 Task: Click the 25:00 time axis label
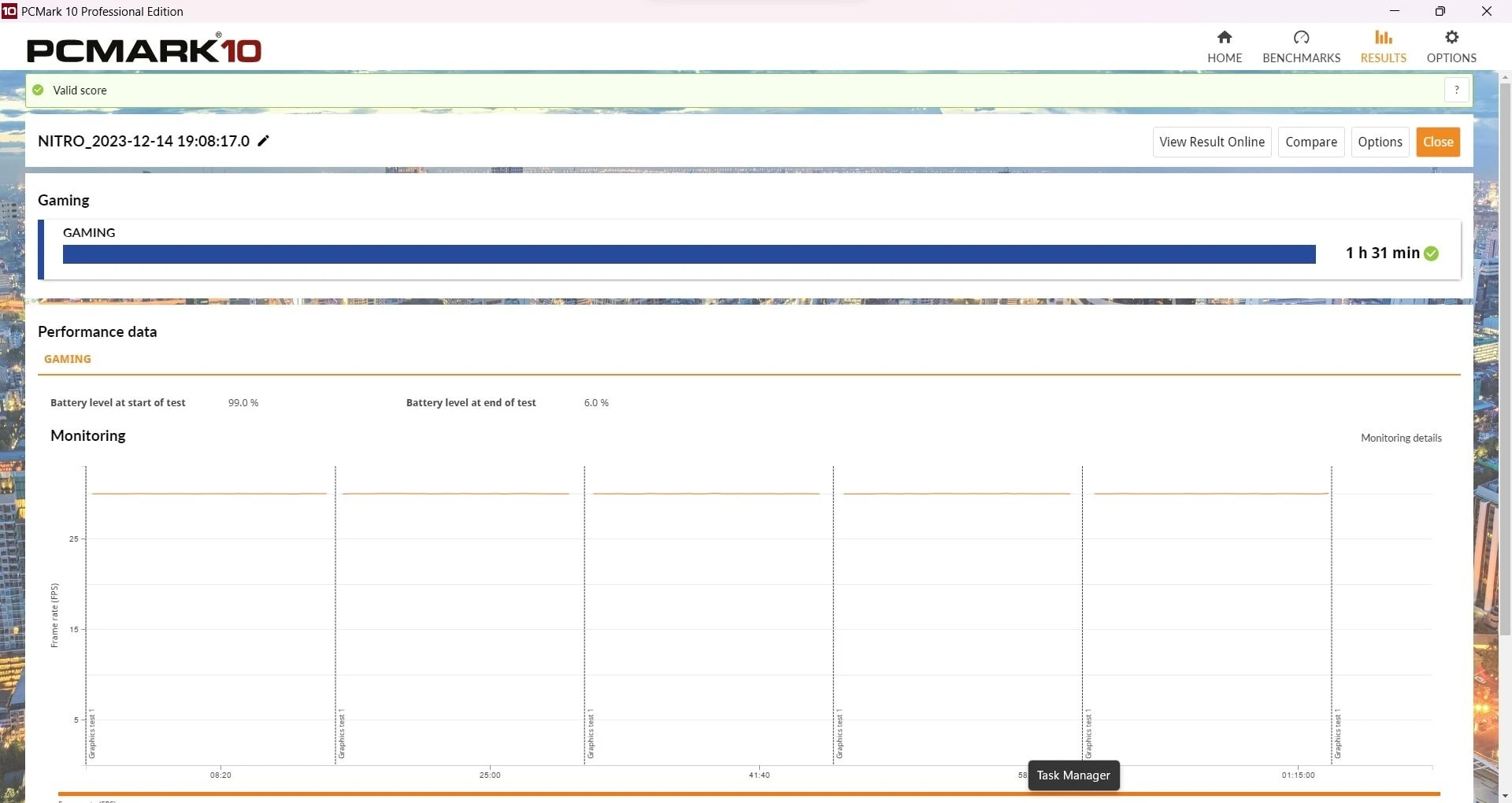point(490,775)
